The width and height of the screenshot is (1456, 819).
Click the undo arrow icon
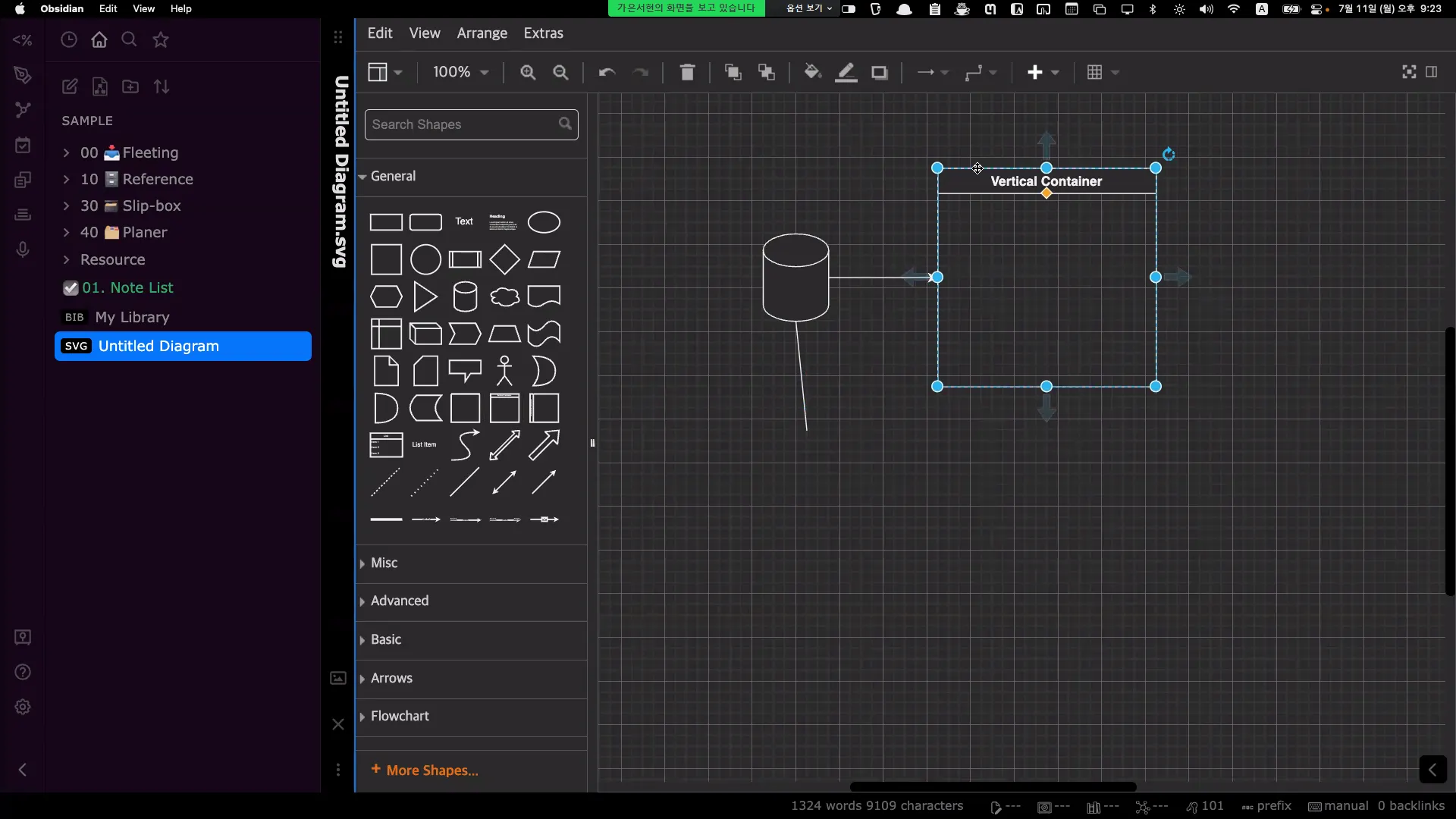click(x=607, y=72)
